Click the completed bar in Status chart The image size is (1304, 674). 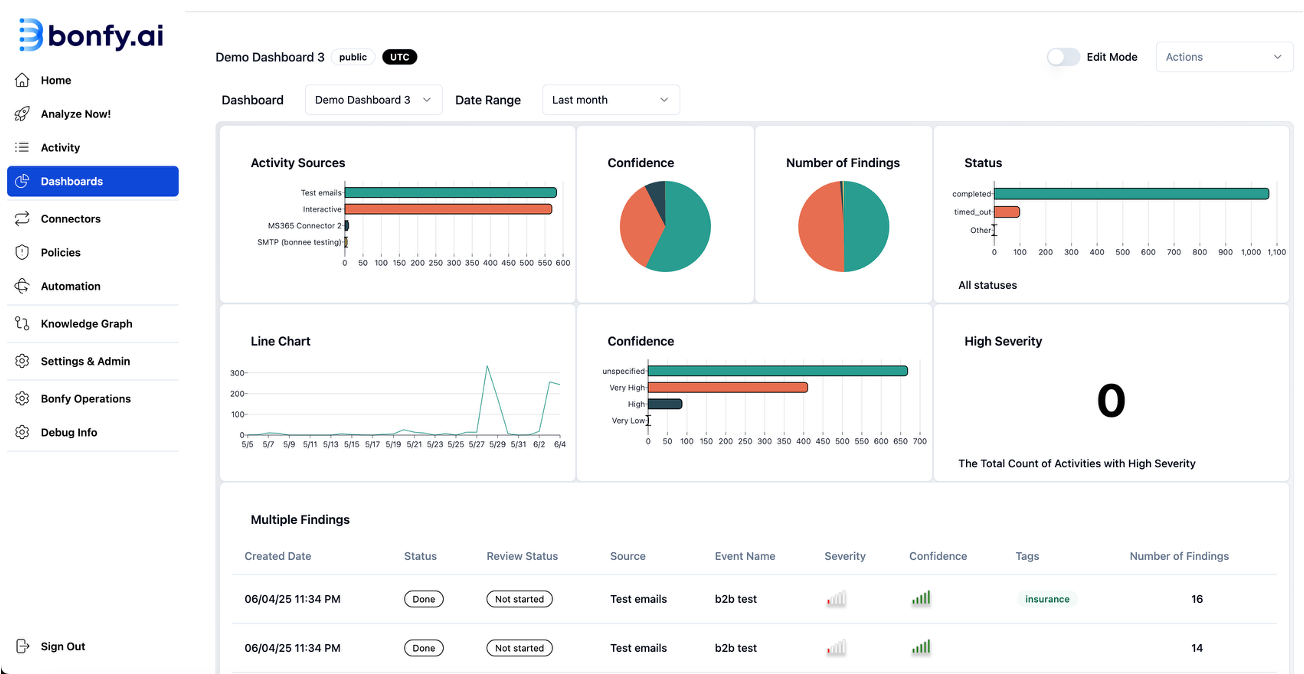1130,194
